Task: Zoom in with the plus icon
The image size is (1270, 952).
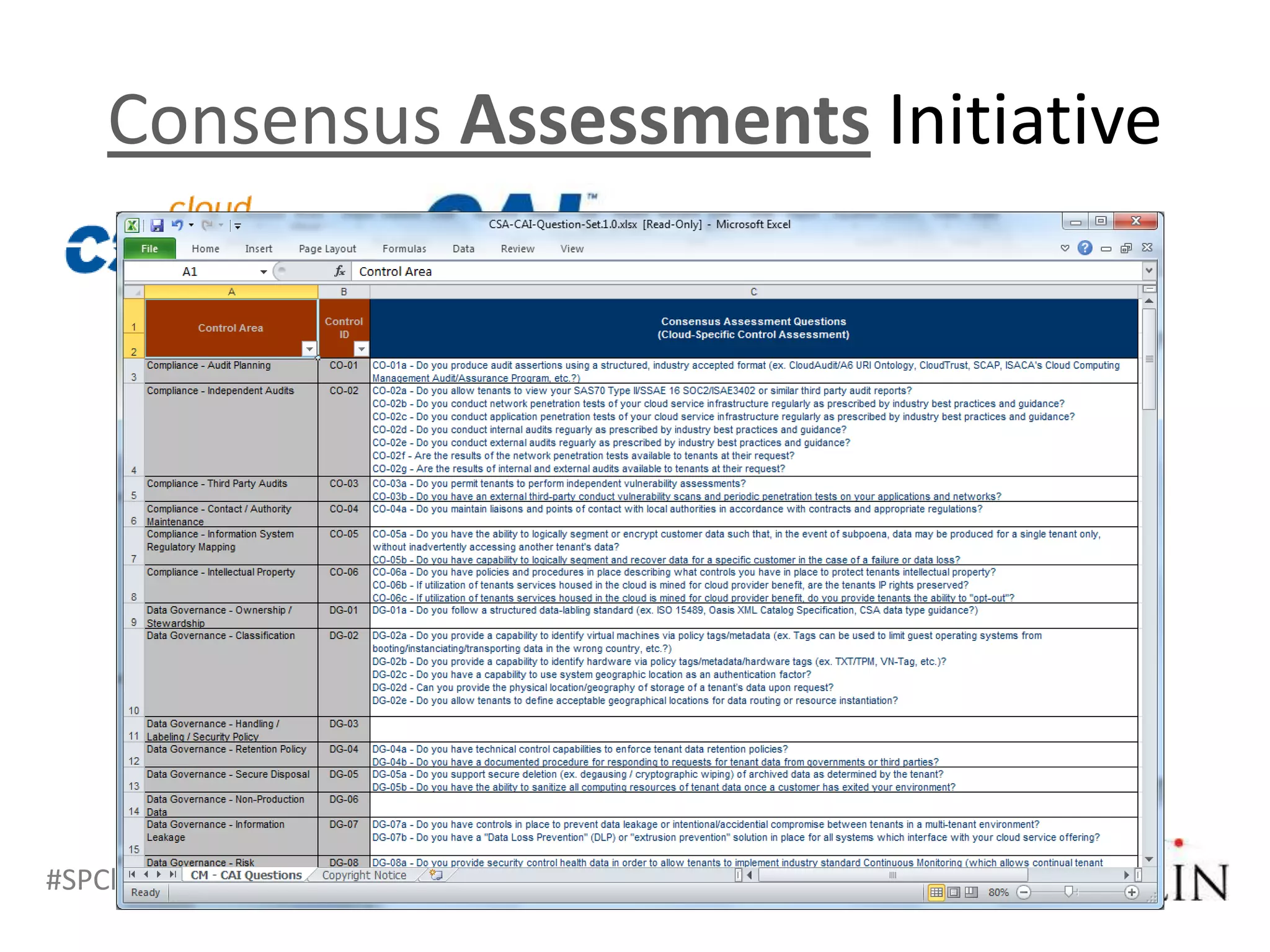Action: pos(1132,892)
